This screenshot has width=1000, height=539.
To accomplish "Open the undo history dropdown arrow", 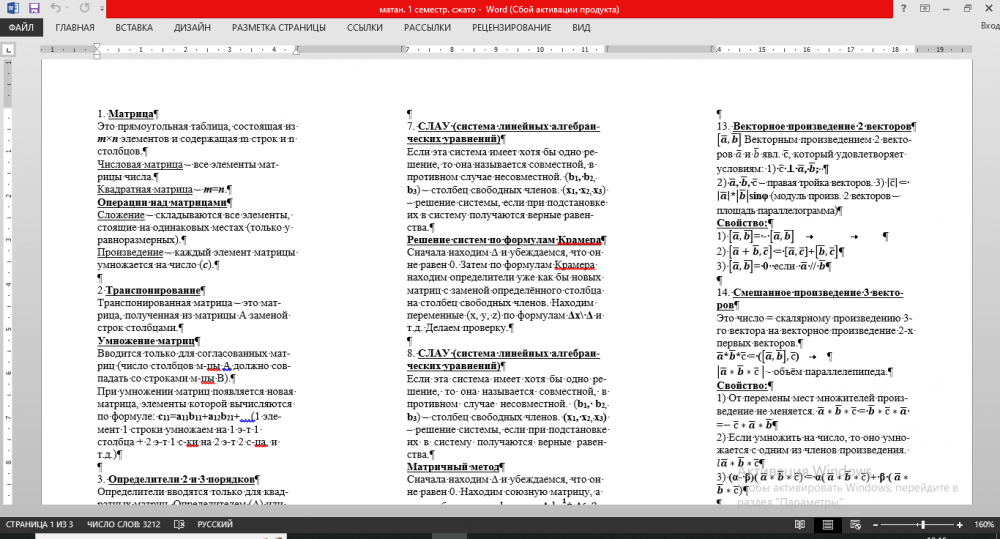I will pos(68,9).
